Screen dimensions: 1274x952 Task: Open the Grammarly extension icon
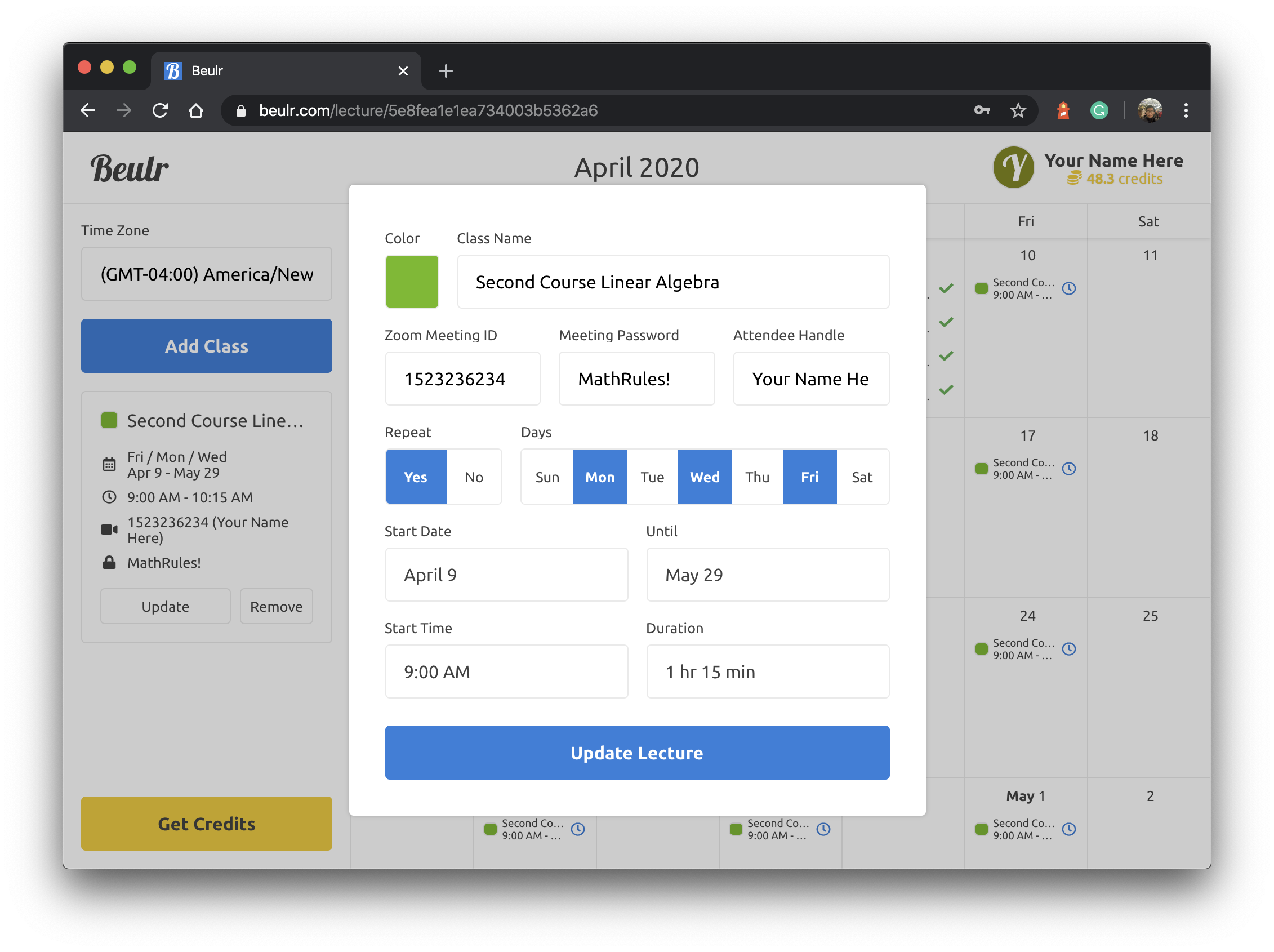point(1099,110)
